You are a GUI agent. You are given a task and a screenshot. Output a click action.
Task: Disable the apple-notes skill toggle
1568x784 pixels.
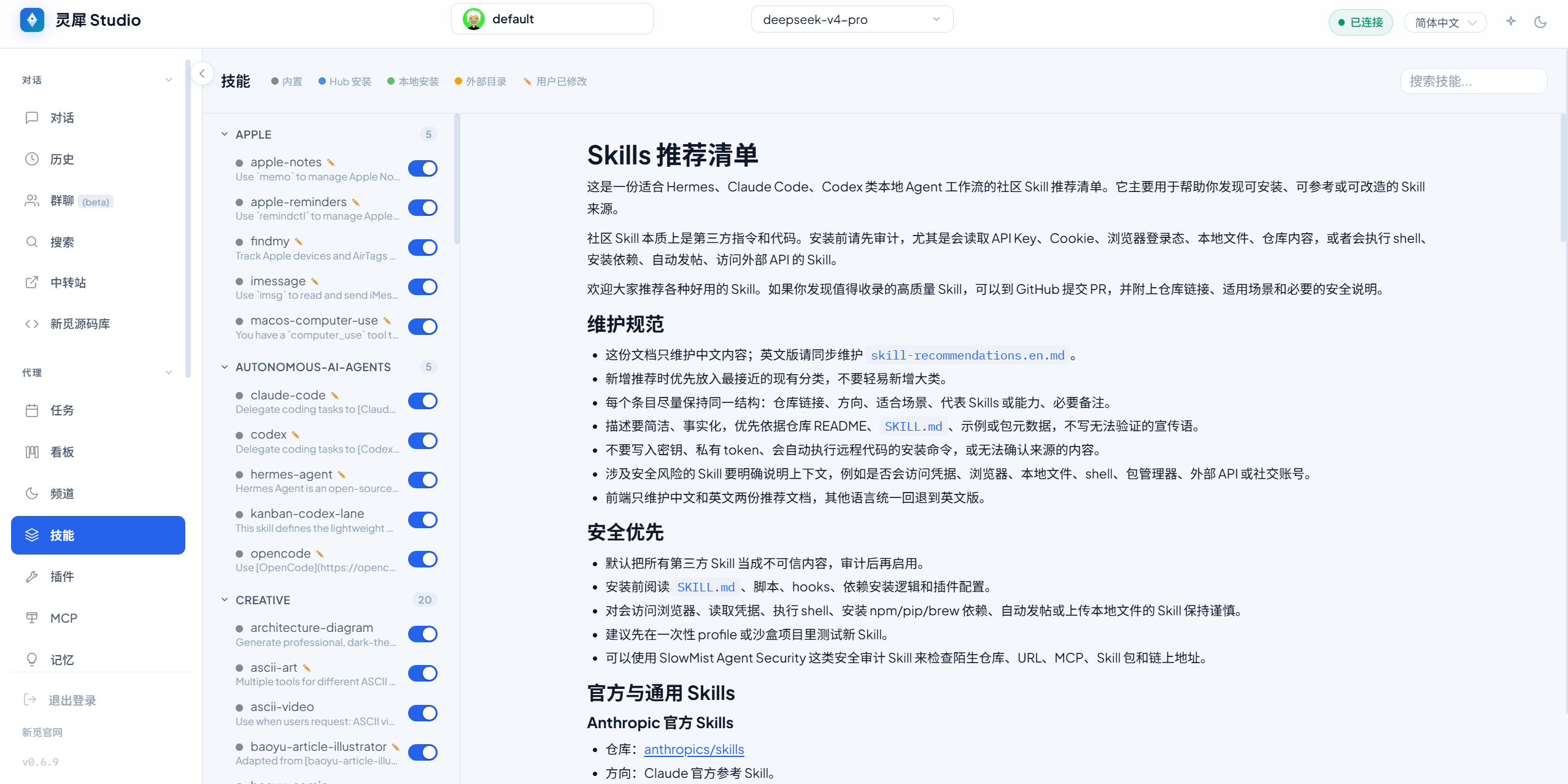423,168
